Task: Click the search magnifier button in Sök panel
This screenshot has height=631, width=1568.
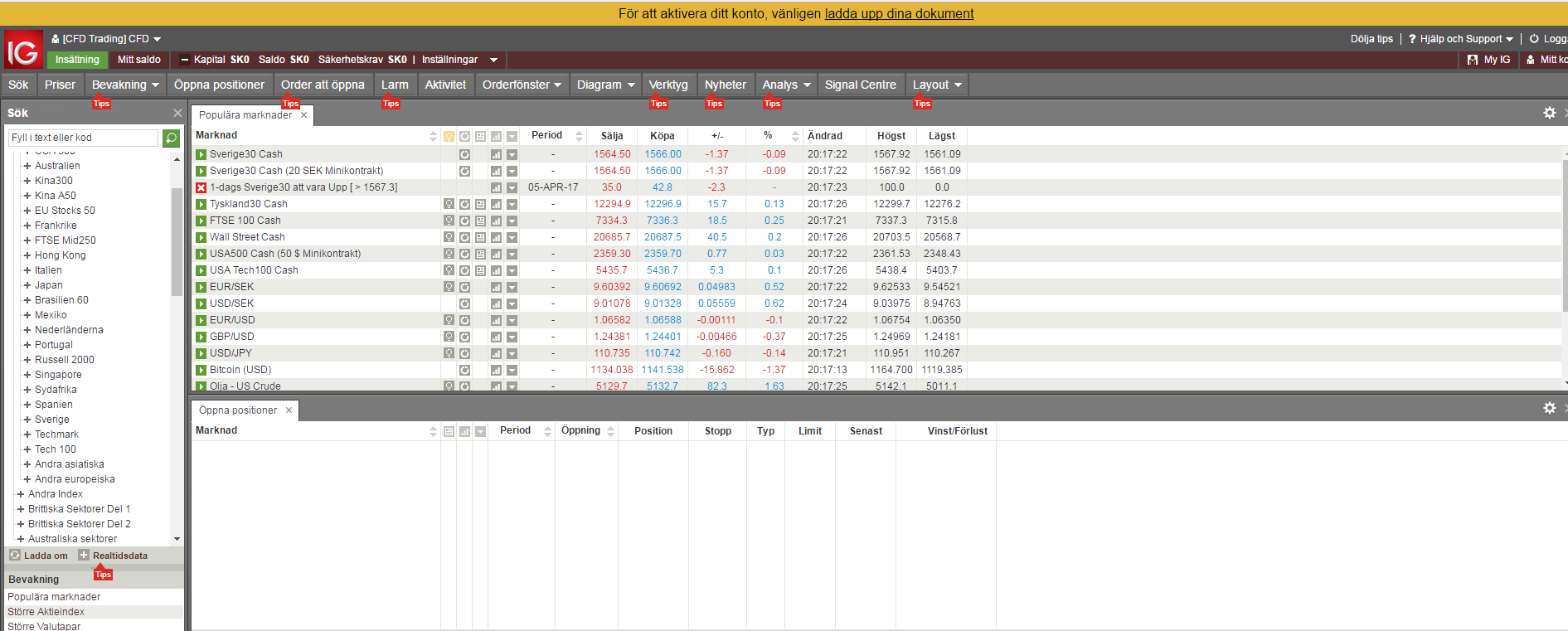Action: pos(172,138)
